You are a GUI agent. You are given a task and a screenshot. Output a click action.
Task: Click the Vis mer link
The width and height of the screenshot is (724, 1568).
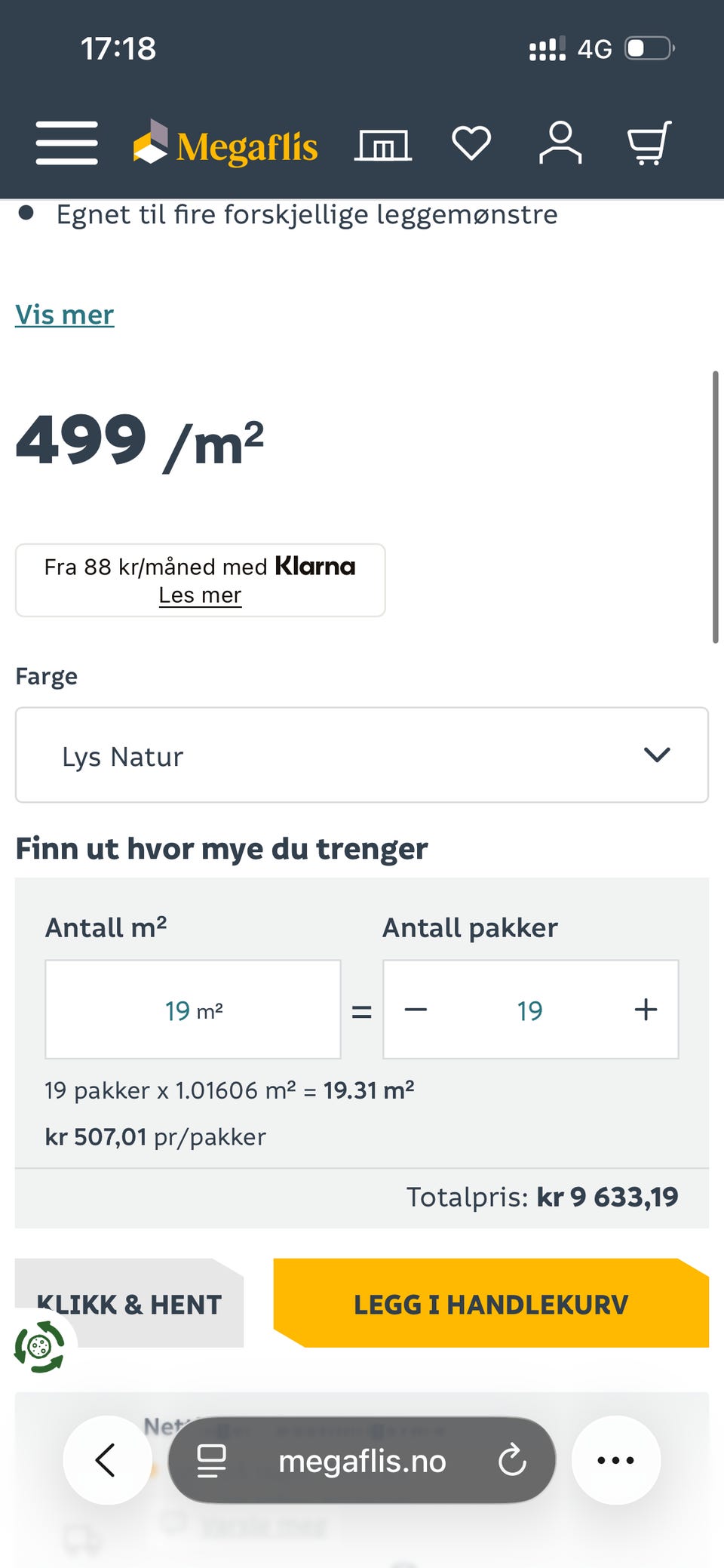pos(65,315)
